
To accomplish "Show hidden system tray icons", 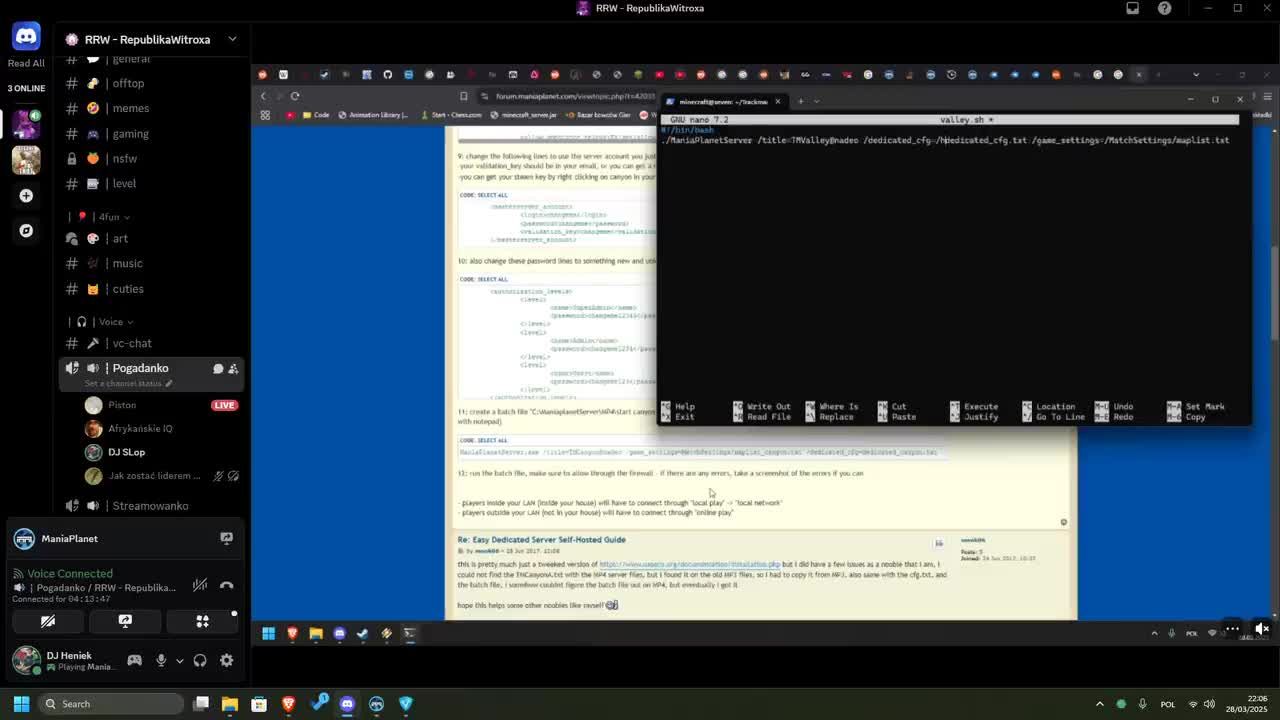I will [x=1100, y=704].
